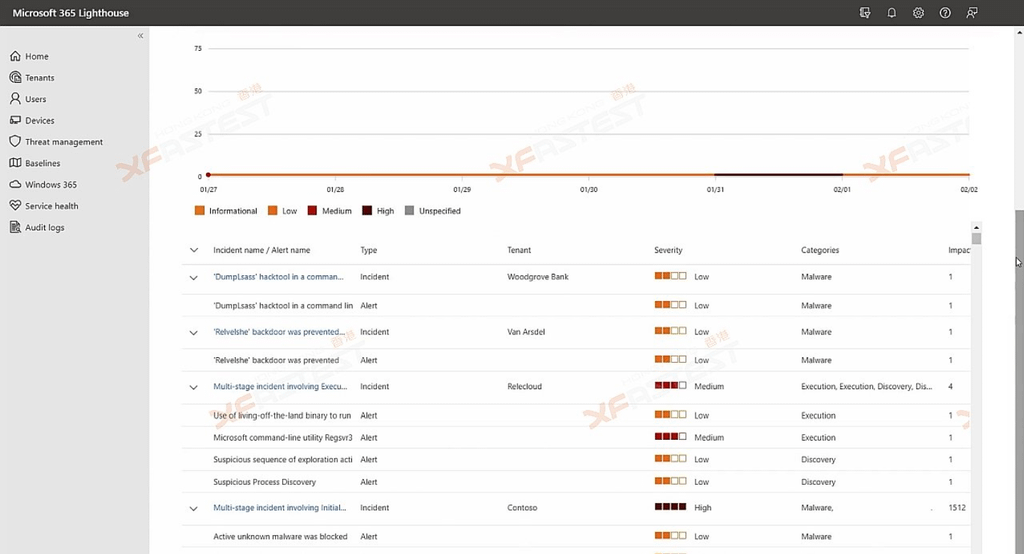Open the help question mark icon
This screenshot has height=554, width=1024.
tap(945, 12)
